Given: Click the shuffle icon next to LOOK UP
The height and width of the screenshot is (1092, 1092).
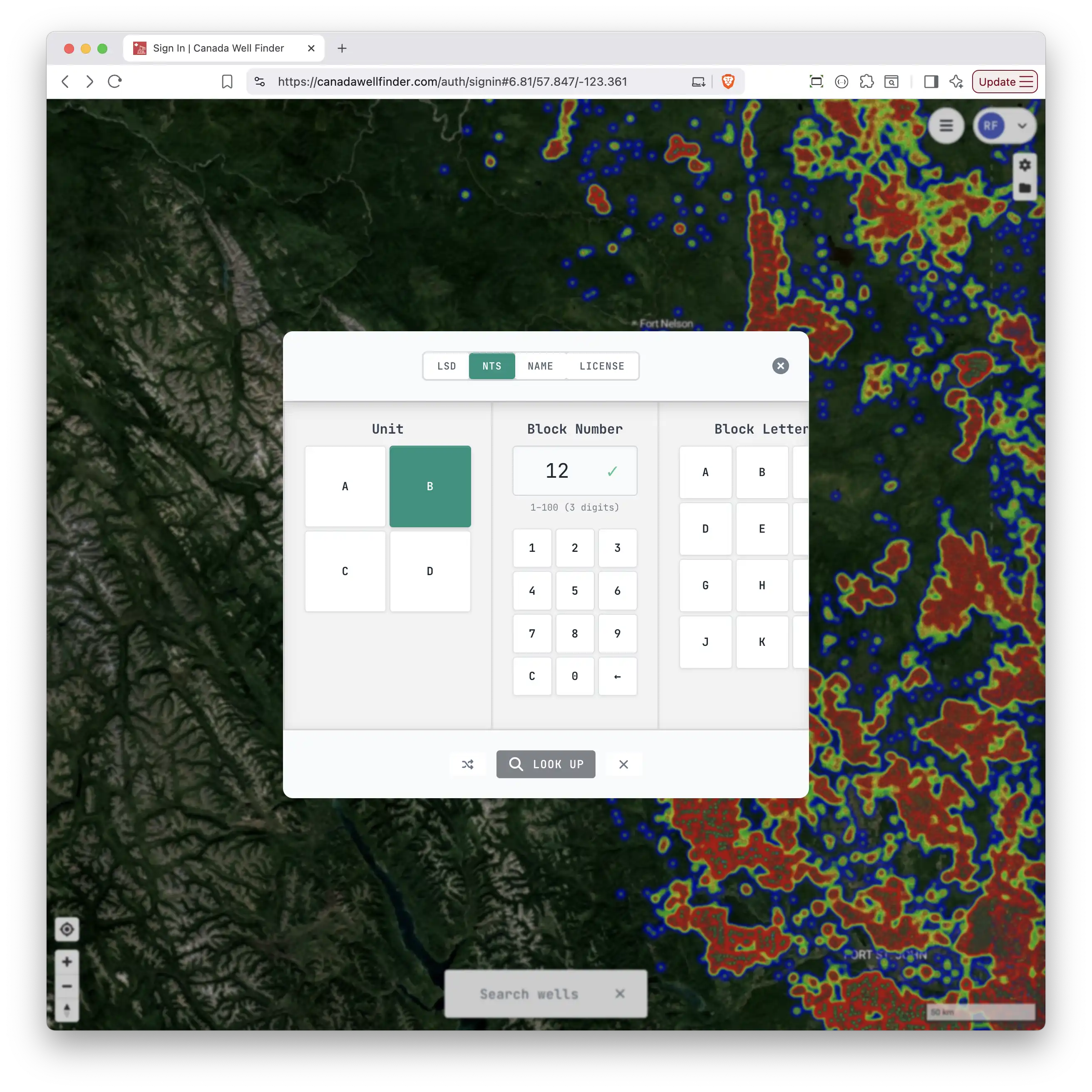Looking at the screenshot, I should pos(467,764).
